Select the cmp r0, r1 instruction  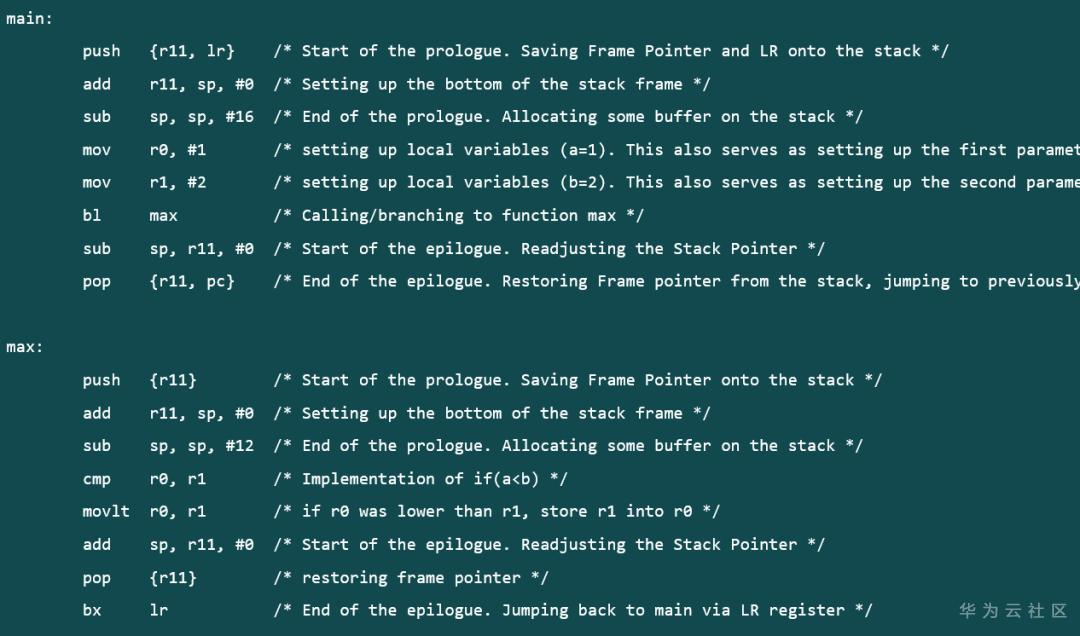[x=144, y=479]
